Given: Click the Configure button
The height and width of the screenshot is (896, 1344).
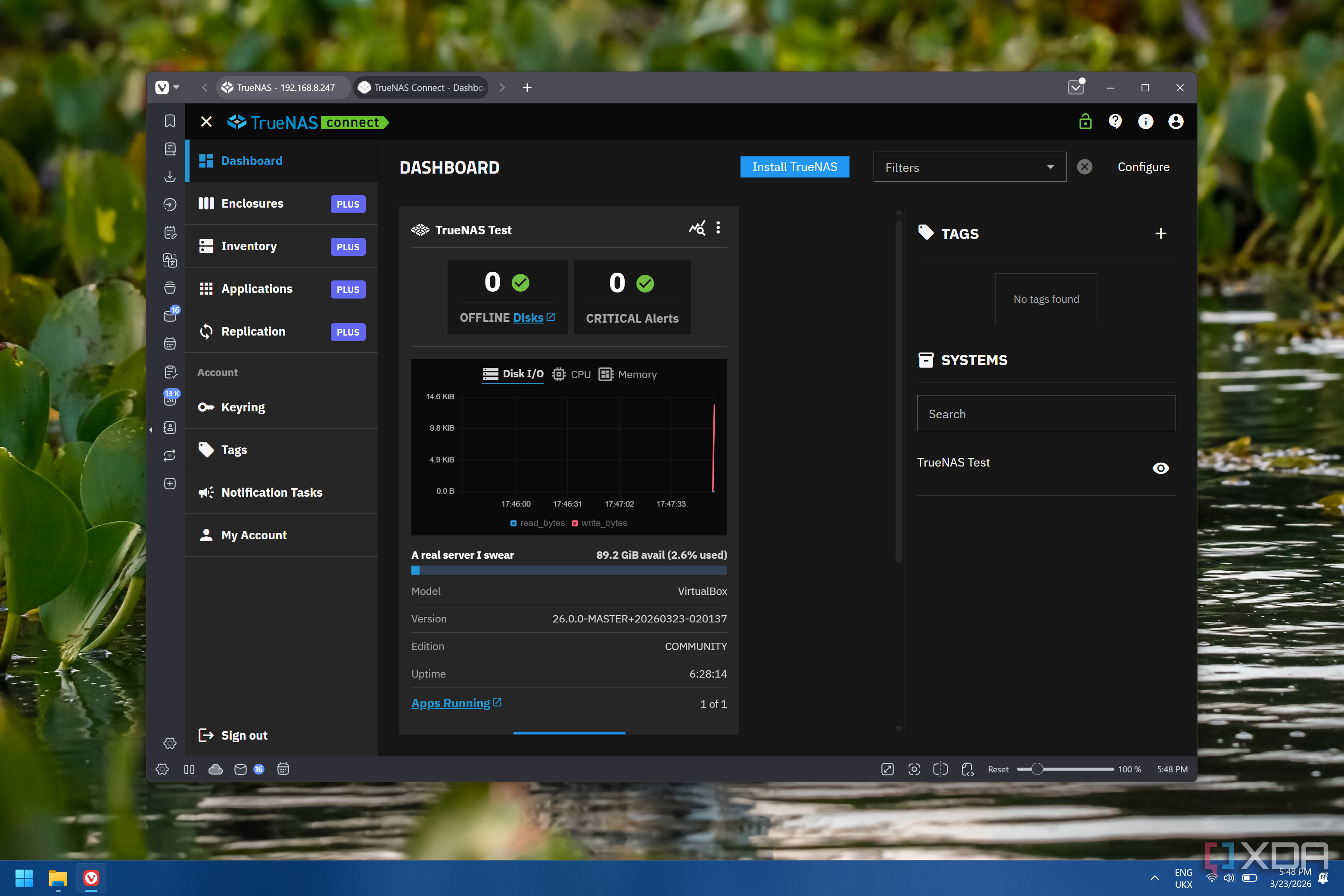Looking at the screenshot, I should click(1143, 167).
